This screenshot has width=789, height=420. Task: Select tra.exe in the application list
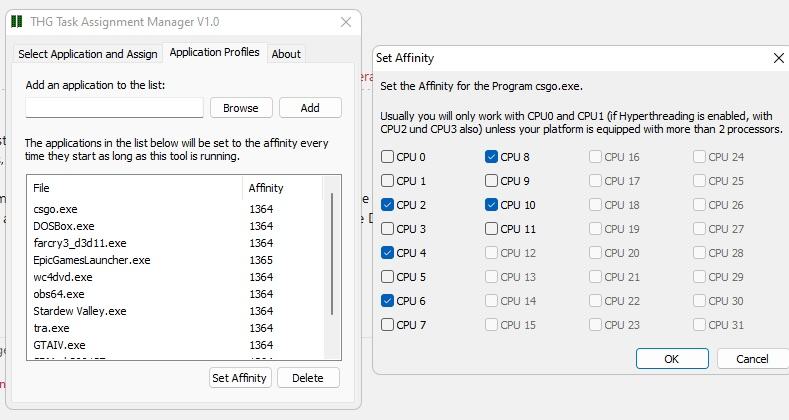click(51, 328)
